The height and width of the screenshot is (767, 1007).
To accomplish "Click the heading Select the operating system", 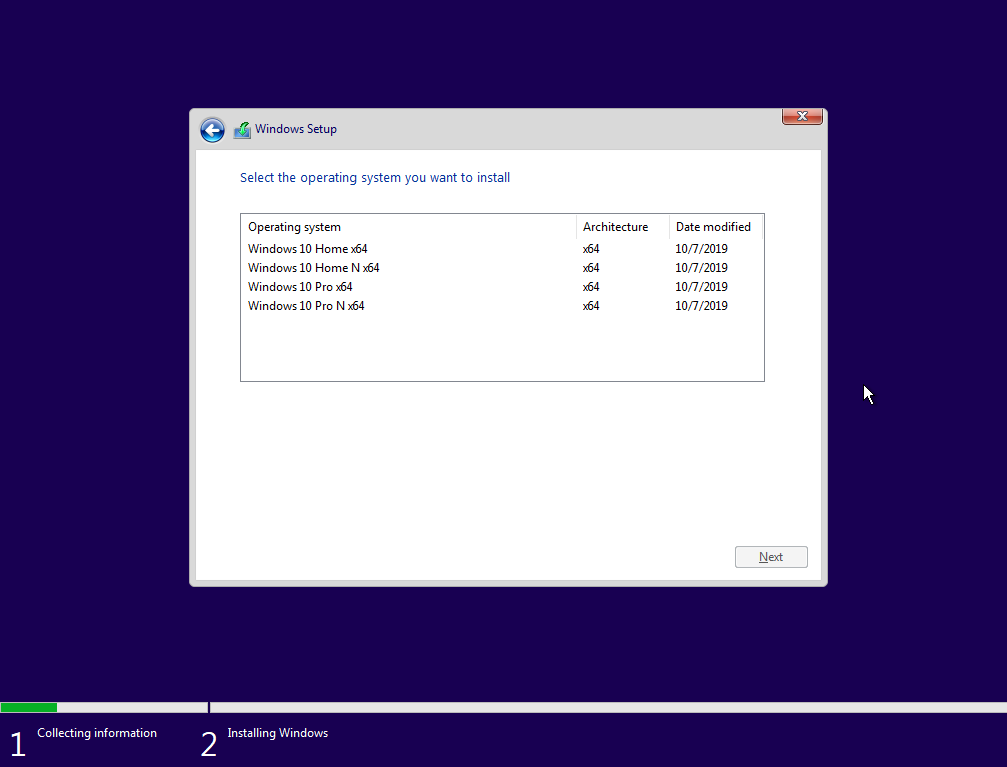I will tap(375, 178).
